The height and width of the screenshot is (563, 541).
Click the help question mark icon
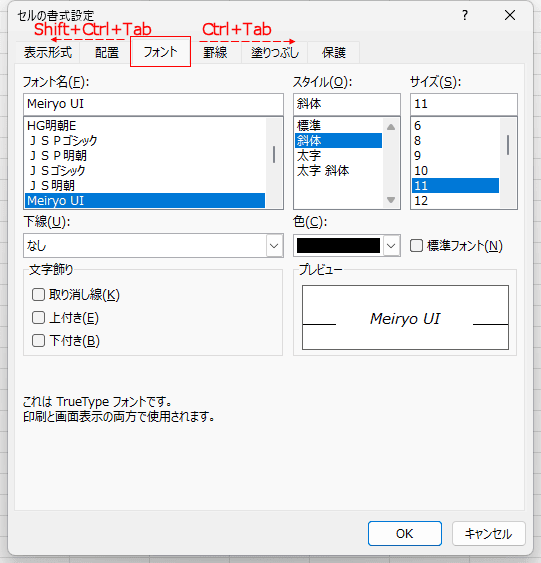(465, 15)
